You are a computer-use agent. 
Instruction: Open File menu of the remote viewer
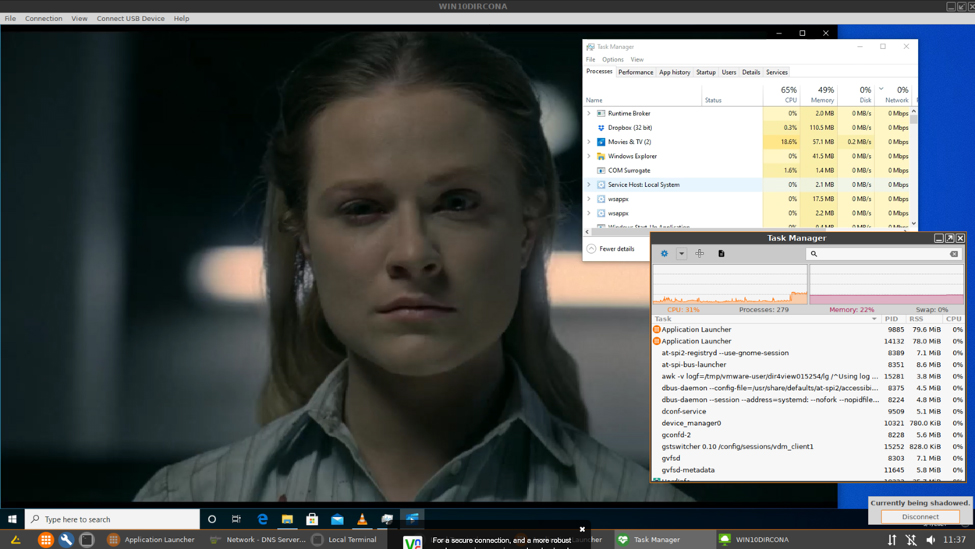(x=10, y=18)
